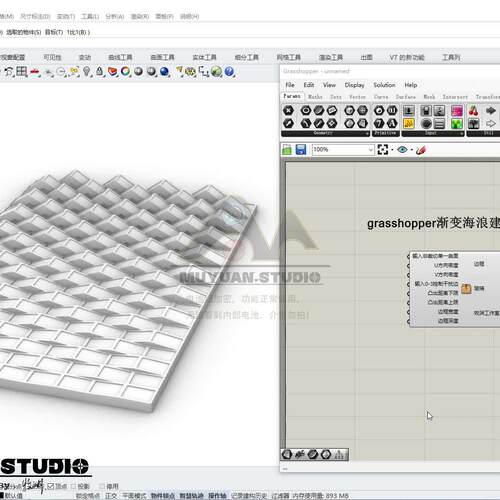
Task: Toggle 正交 mode in status bar
Action: point(111,496)
